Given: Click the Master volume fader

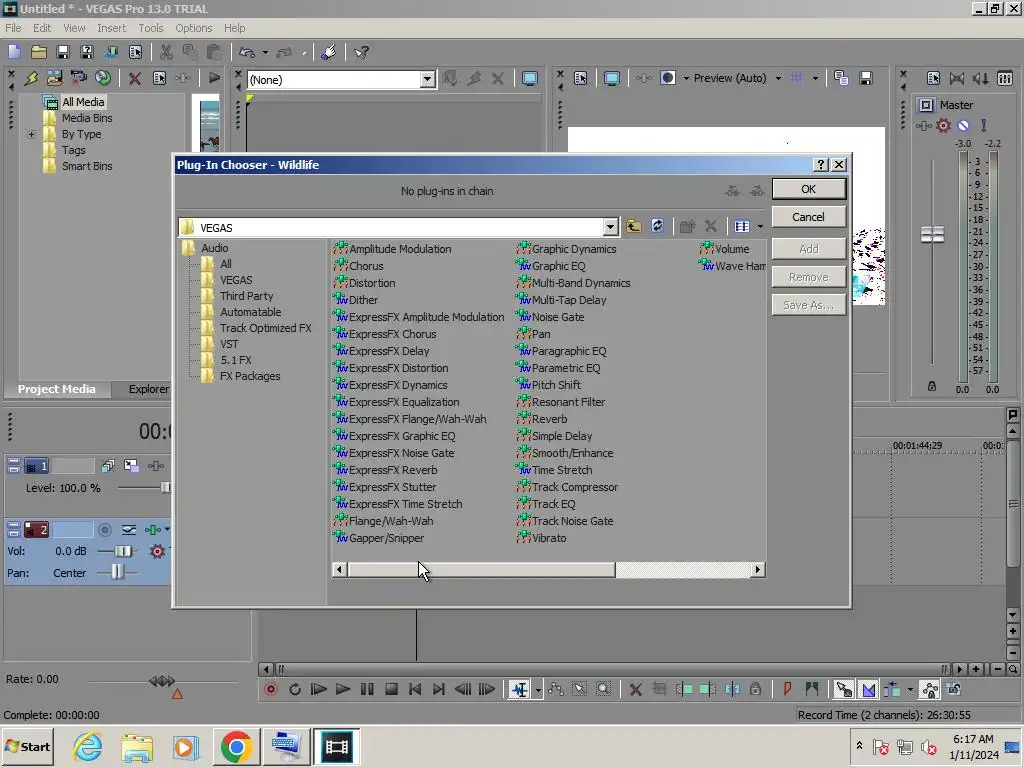Looking at the screenshot, I should tap(932, 234).
